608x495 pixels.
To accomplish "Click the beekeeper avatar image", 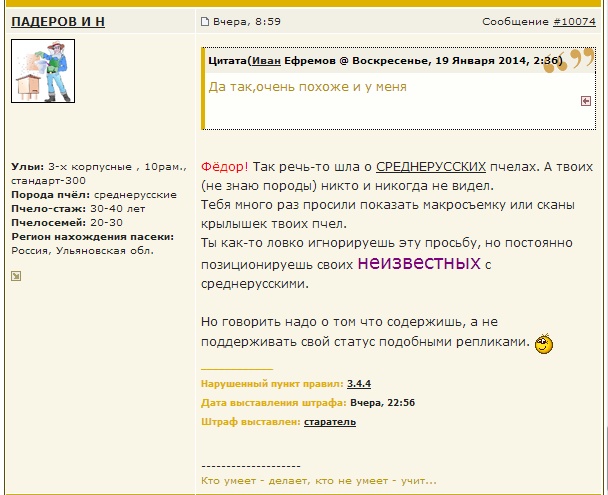I will point(43,71).
